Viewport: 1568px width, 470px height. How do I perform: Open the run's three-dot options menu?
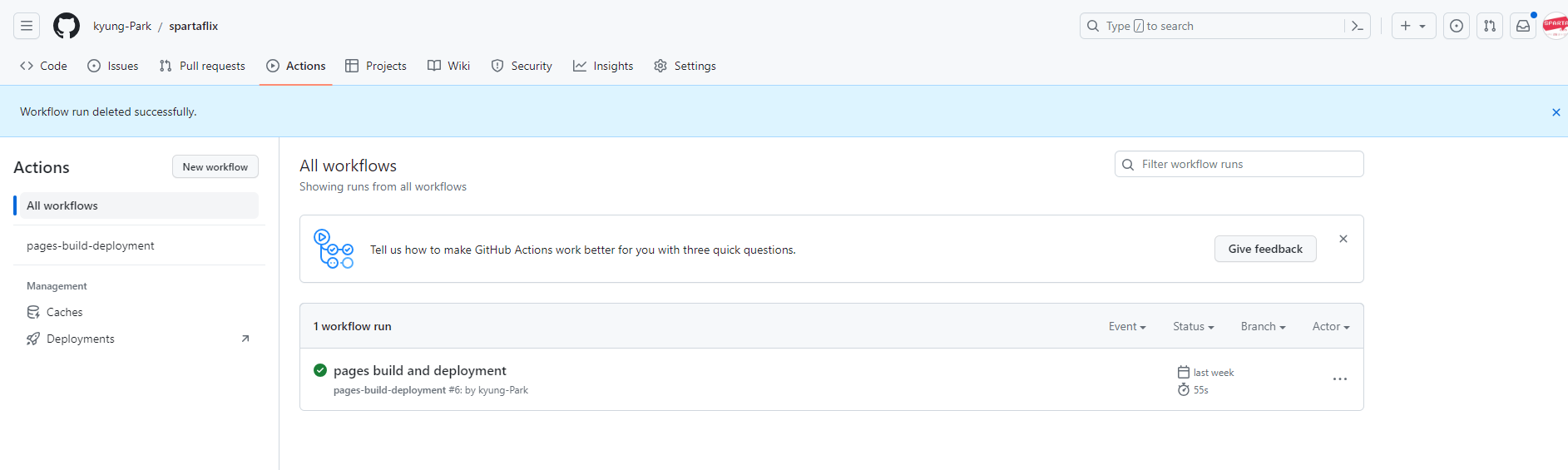click(1340, 379)
